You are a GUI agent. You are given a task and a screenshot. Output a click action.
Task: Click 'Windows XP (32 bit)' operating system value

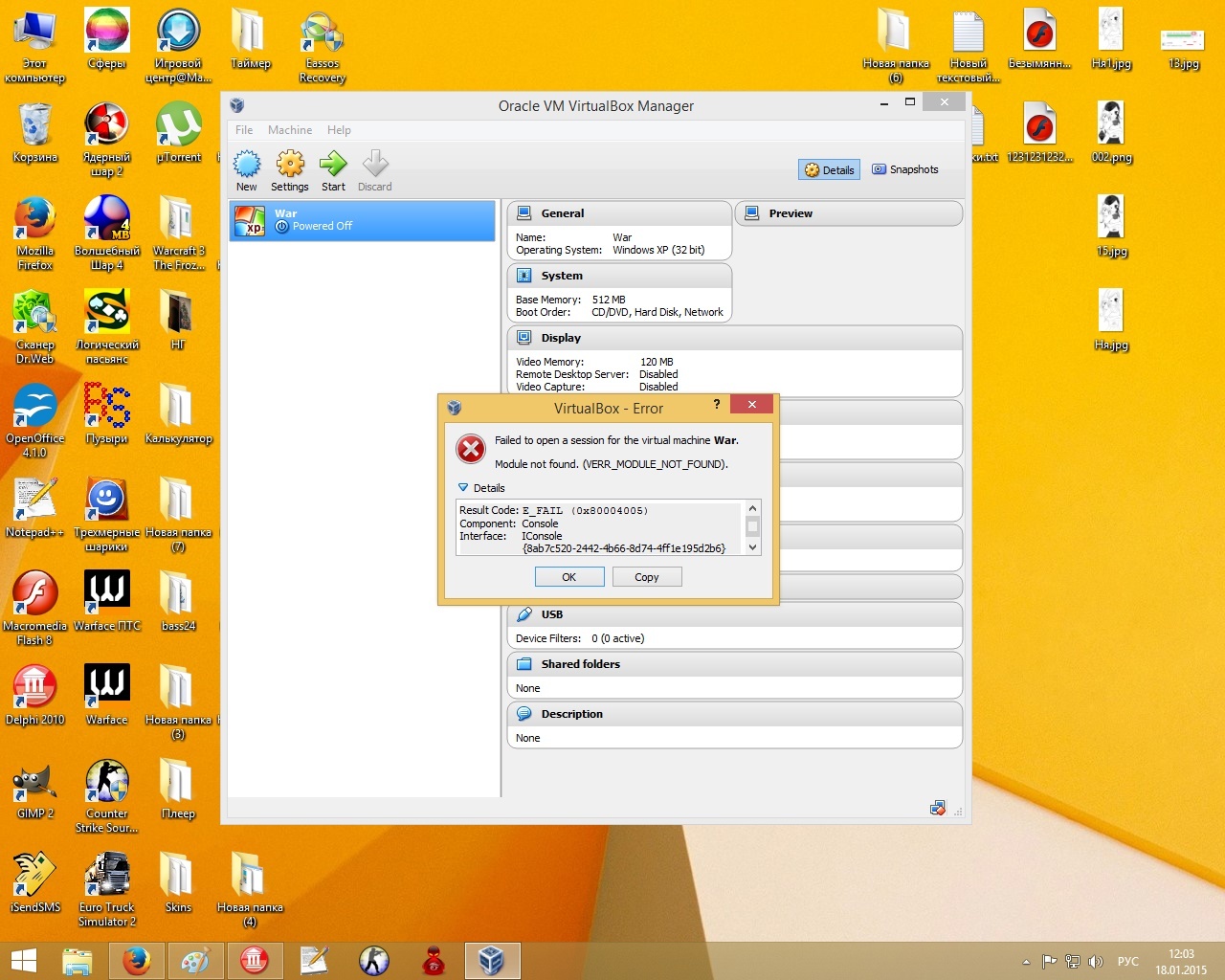[x=658, y=250]
